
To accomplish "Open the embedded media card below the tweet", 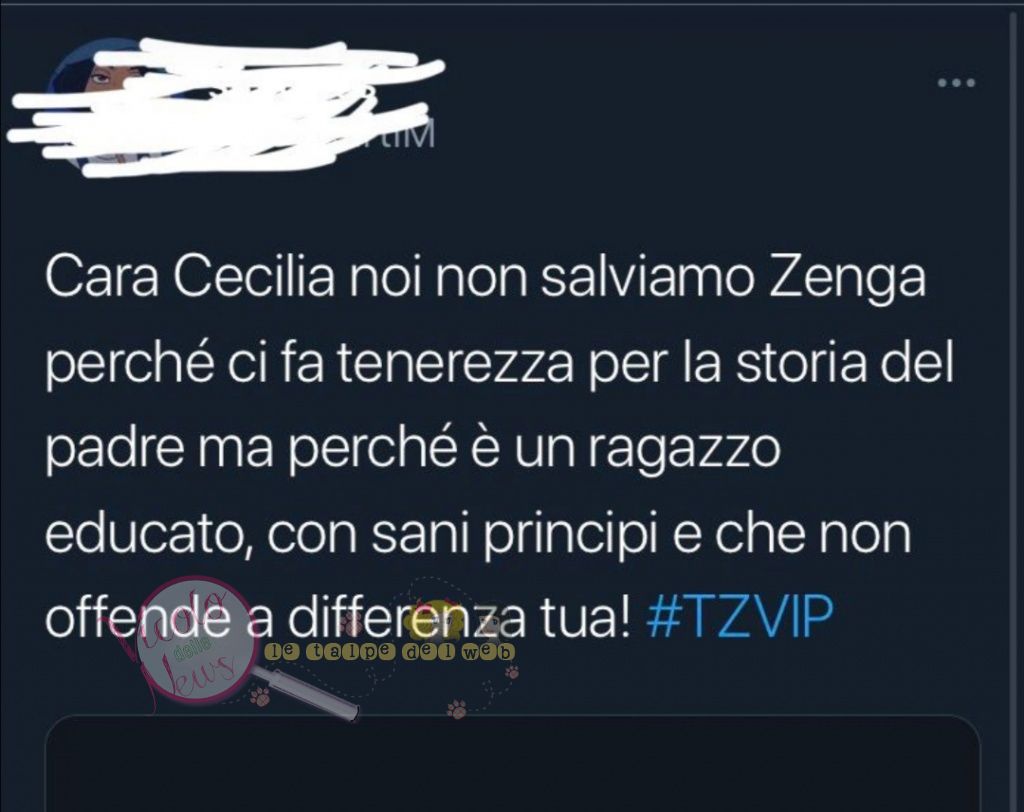I will tap(513, 764).
